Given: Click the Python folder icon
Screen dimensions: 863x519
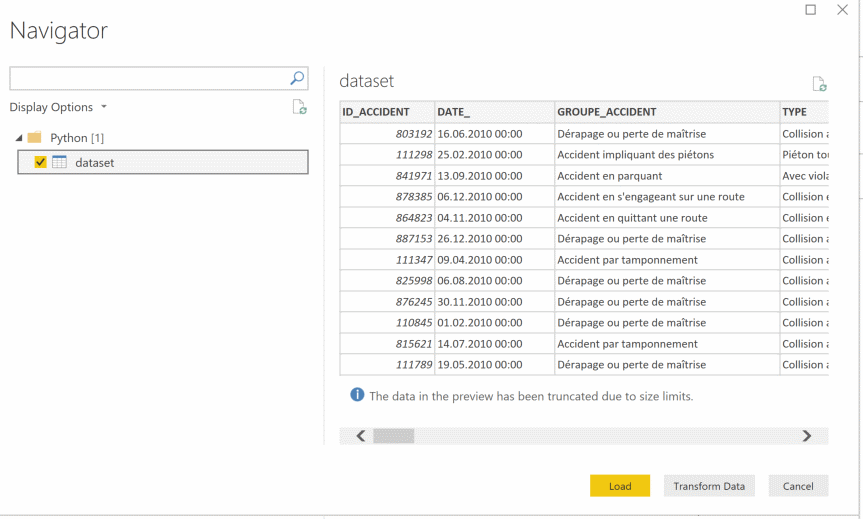Looking at the screenshot, I should coord(35,137).
